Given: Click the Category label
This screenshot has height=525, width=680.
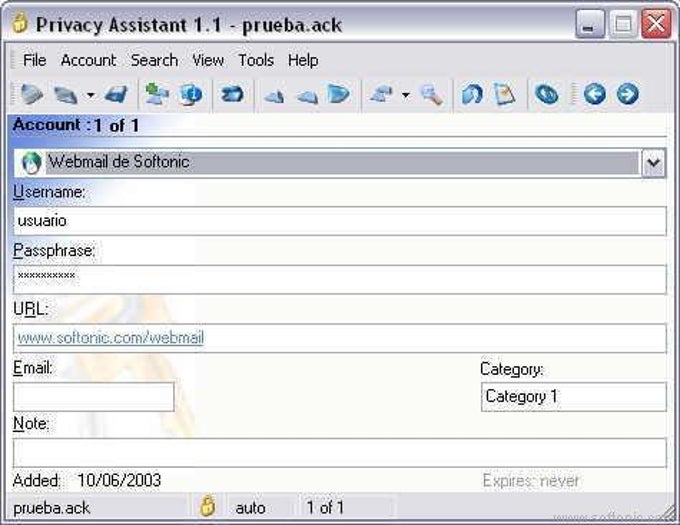Looking at the screenshot, I should (512, 369).
